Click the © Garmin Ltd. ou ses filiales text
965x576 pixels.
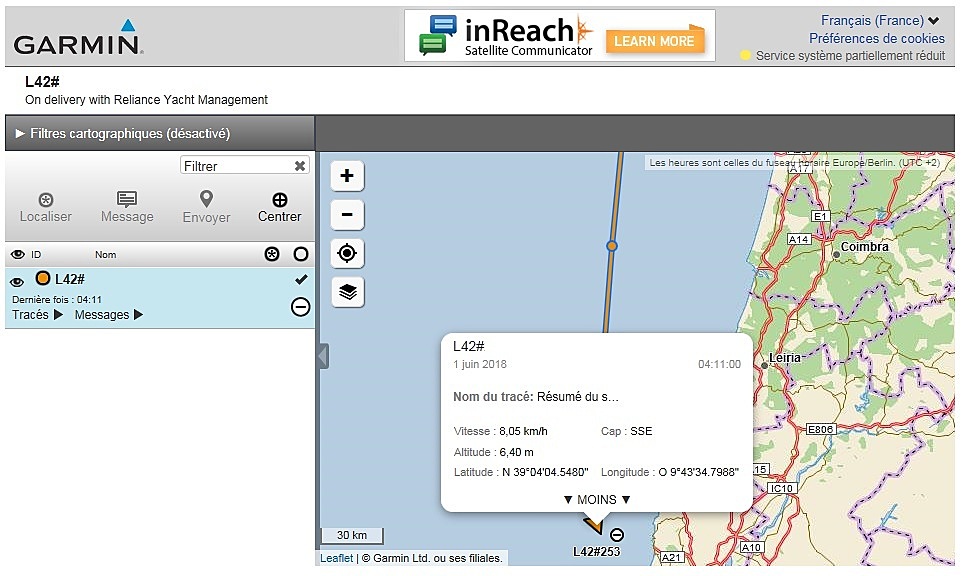[432, 558]
